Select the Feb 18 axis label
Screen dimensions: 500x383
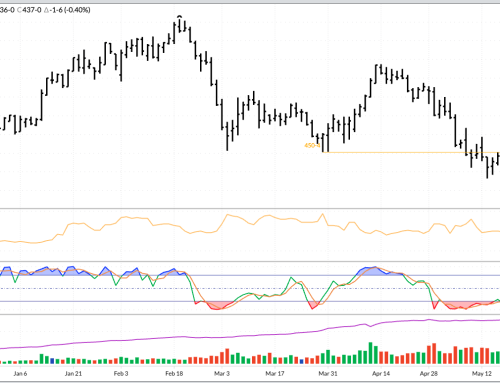(174, 373)
